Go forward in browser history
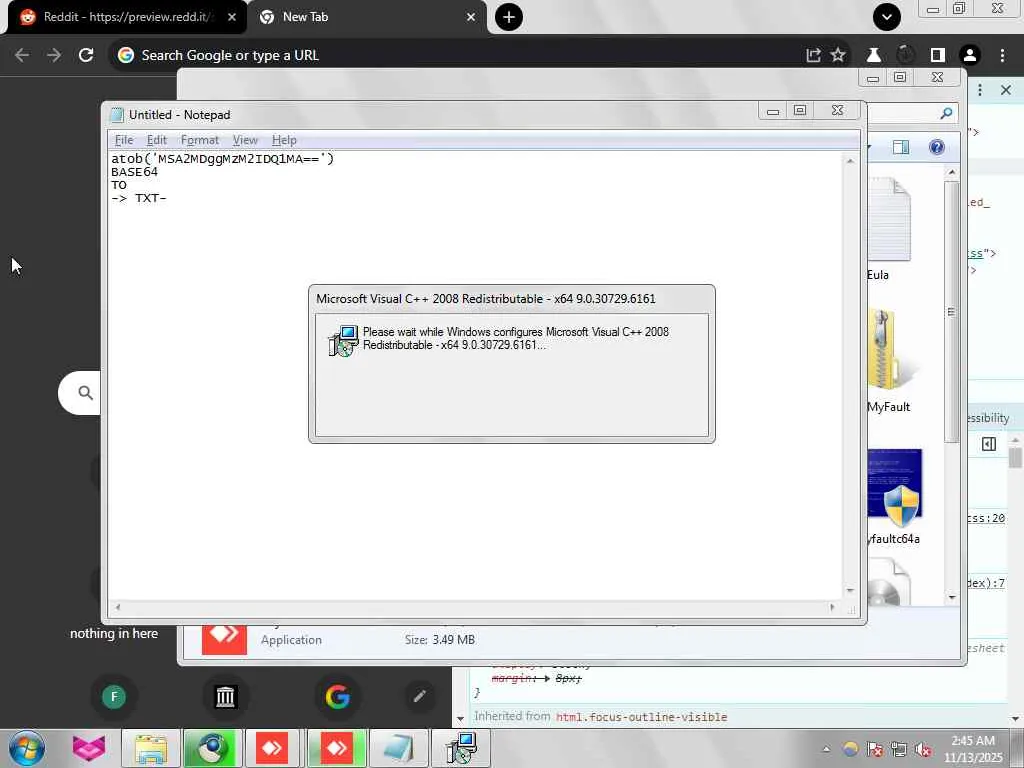The width and height of the screenshot is (1024, 768). pos(54,56)
